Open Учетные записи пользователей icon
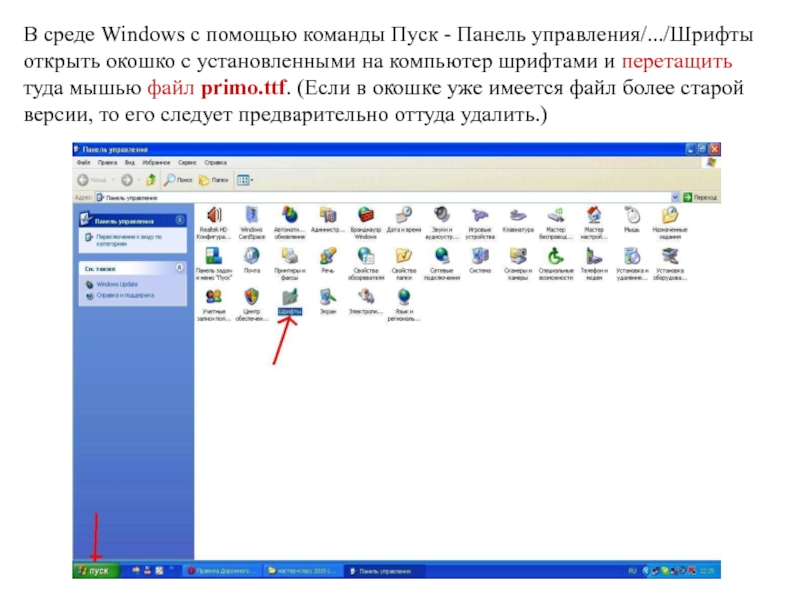 pyautogui.click(x=213, y=305)
